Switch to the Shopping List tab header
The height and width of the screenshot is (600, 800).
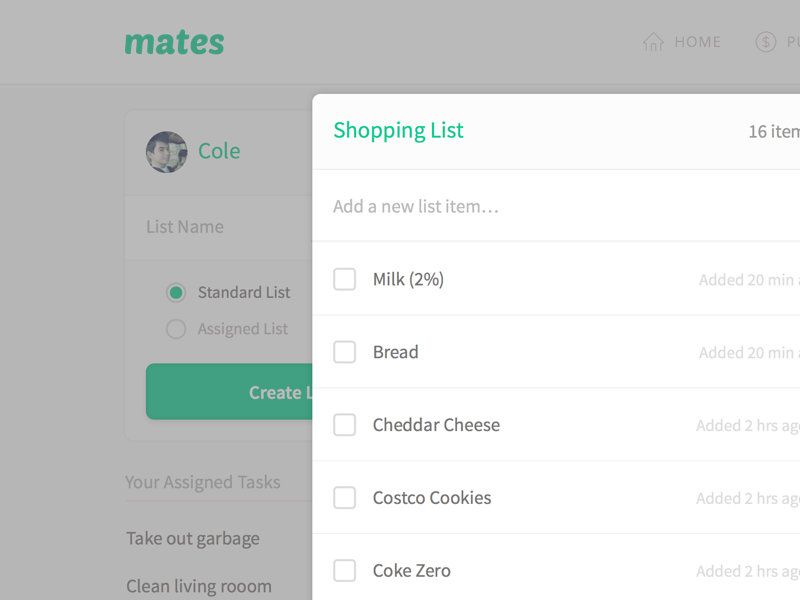point(398,130)
